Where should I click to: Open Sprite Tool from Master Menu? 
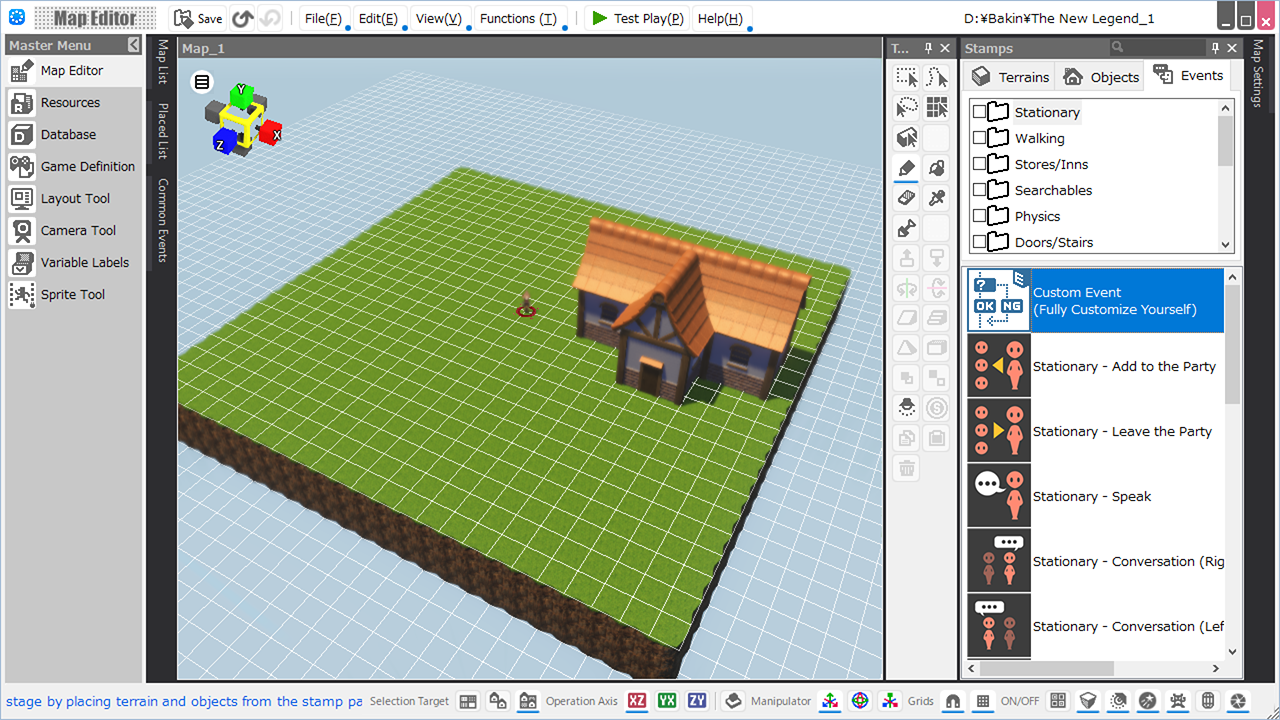72,295
